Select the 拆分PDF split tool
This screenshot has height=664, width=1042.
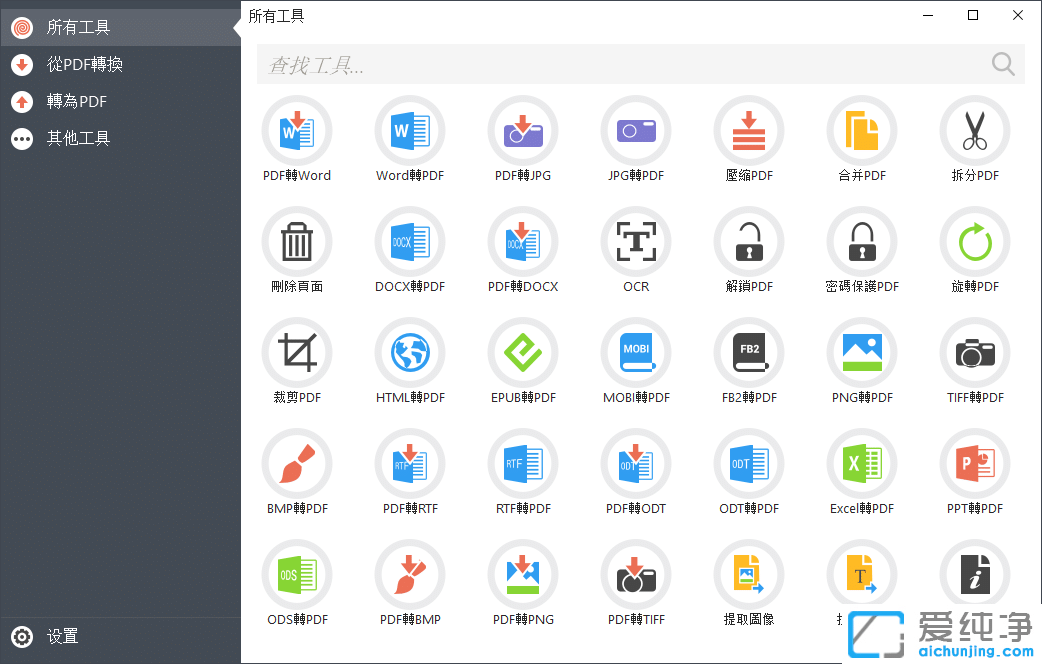pos(975,140)
